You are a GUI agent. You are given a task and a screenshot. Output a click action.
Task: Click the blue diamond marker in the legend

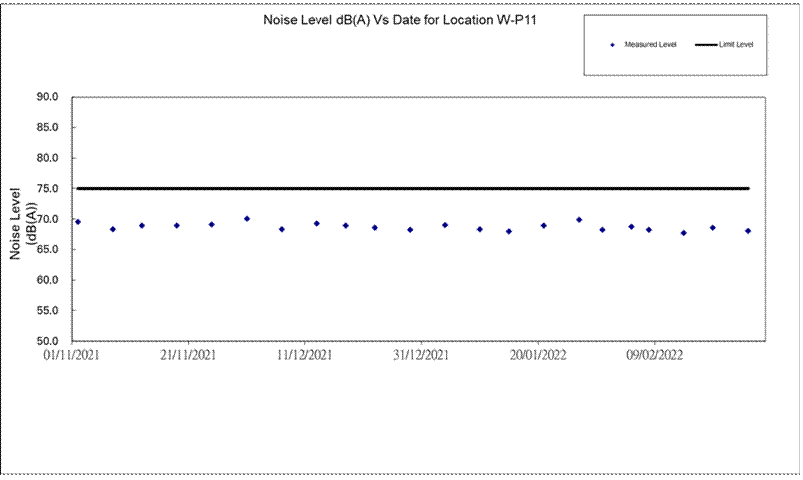click(x=611, y=45)
